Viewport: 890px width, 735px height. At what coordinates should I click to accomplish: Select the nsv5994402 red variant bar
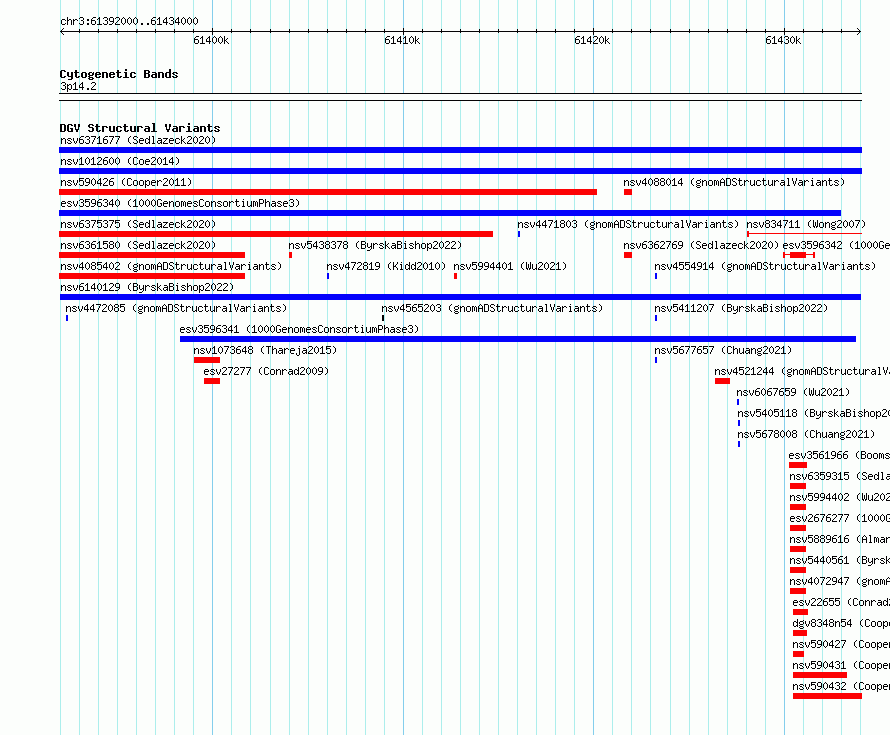(x=797, y=507)
